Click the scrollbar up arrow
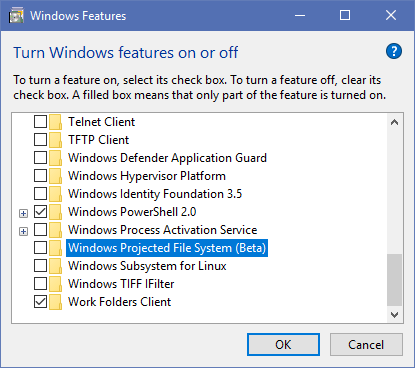415x368 pixels. (395, 122)
